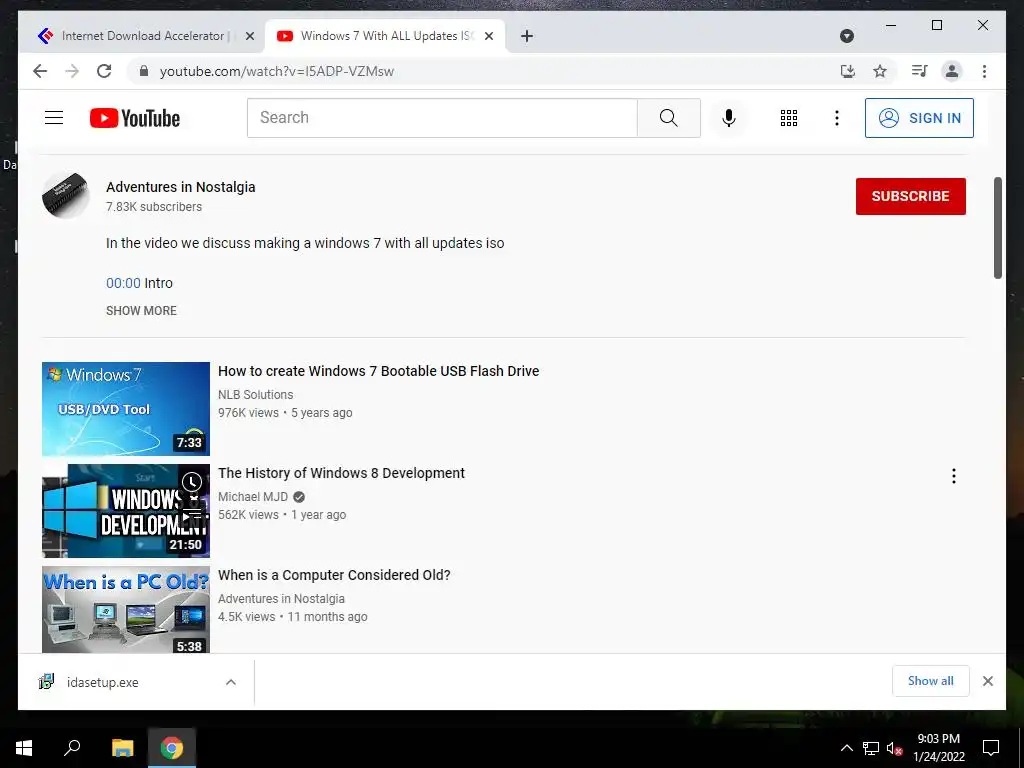Viewport: 1024px width, 768px height.
Task: Click Michael MJD channel name
Action: pos(253,496)
